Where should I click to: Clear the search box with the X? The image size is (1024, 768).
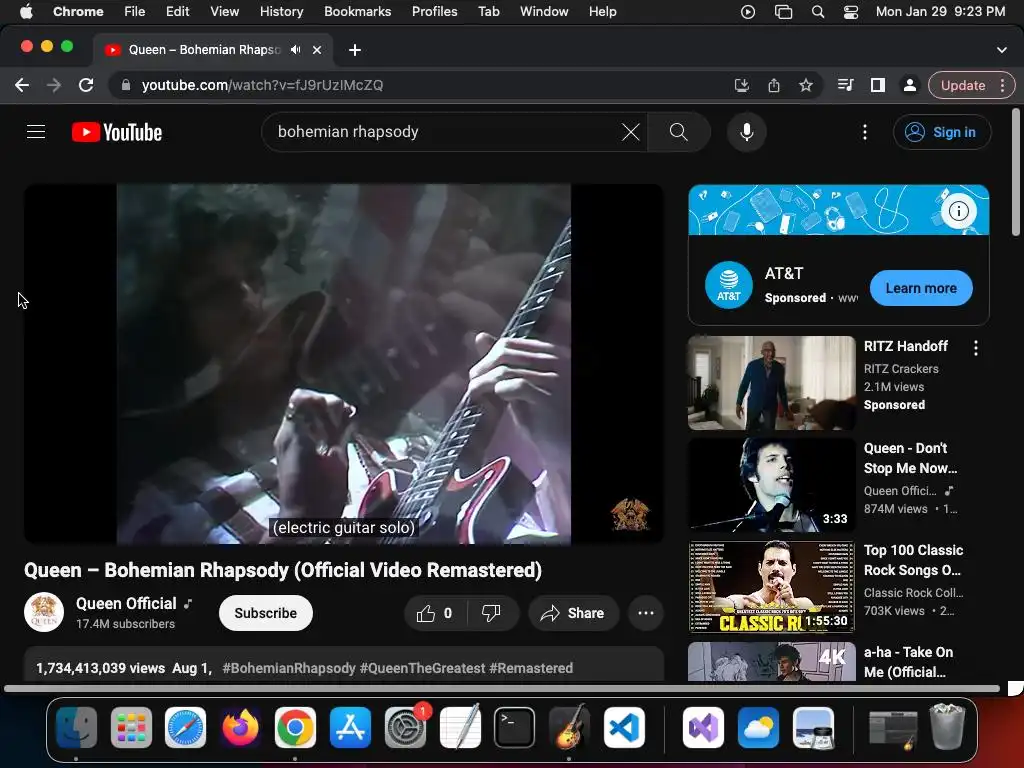630,132
